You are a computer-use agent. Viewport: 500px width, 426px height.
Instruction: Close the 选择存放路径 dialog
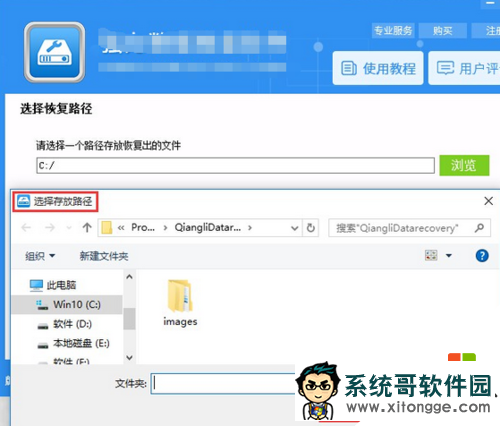click(488, 201)
